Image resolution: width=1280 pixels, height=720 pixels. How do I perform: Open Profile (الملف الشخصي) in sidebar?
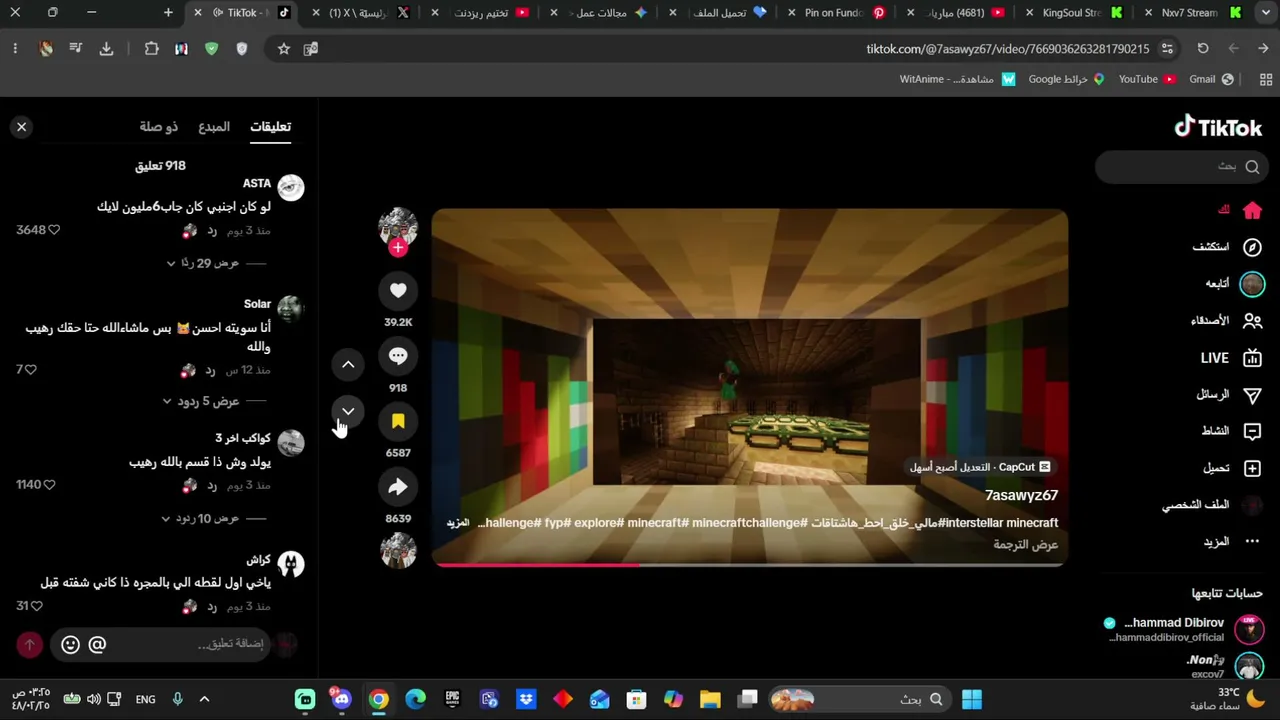[1212, 505]
